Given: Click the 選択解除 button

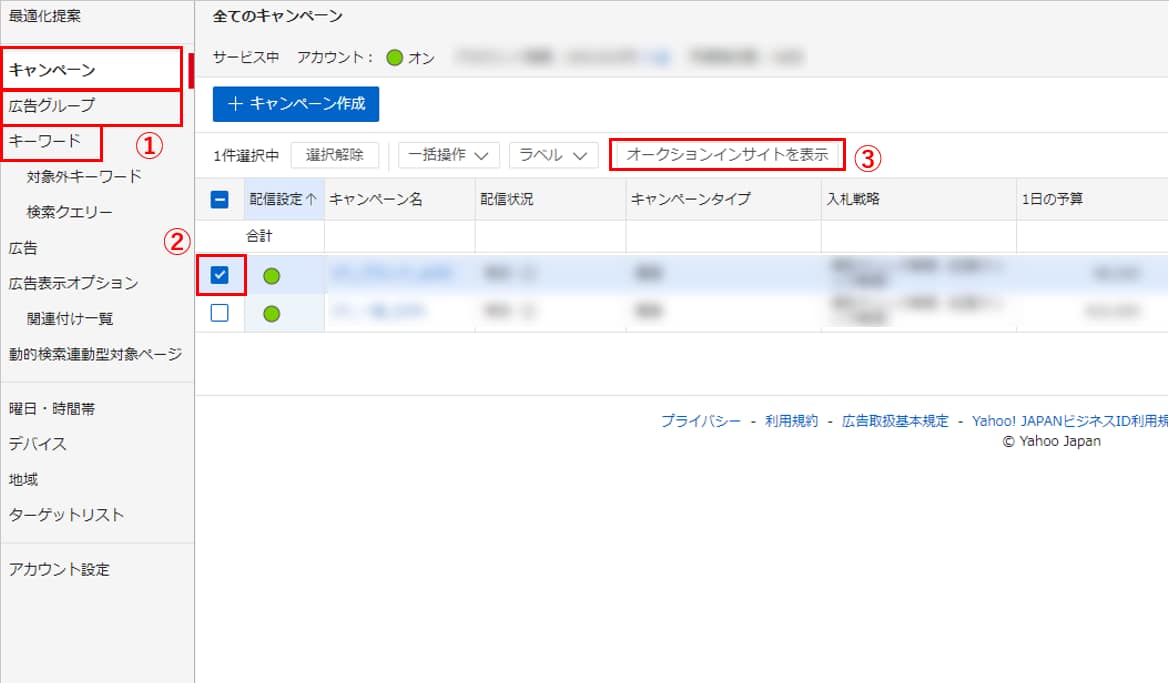Looking at the screenshot, I should 335,156.
